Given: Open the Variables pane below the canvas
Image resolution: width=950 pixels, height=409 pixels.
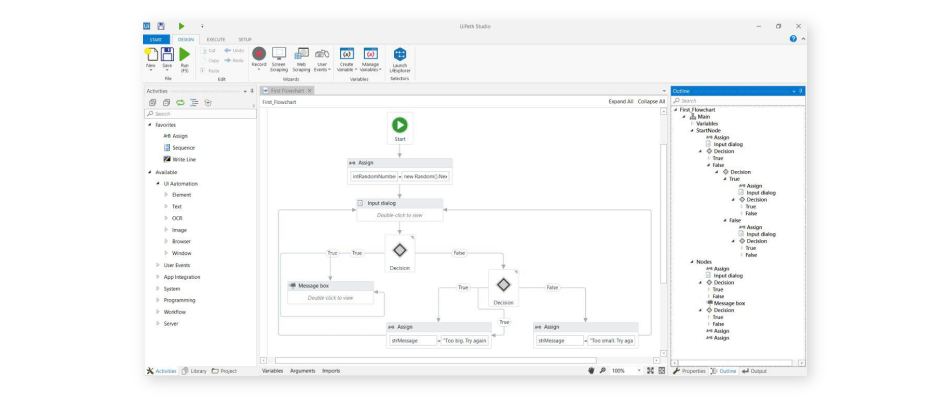Looking at the screenshot, I should pos(272,371).
